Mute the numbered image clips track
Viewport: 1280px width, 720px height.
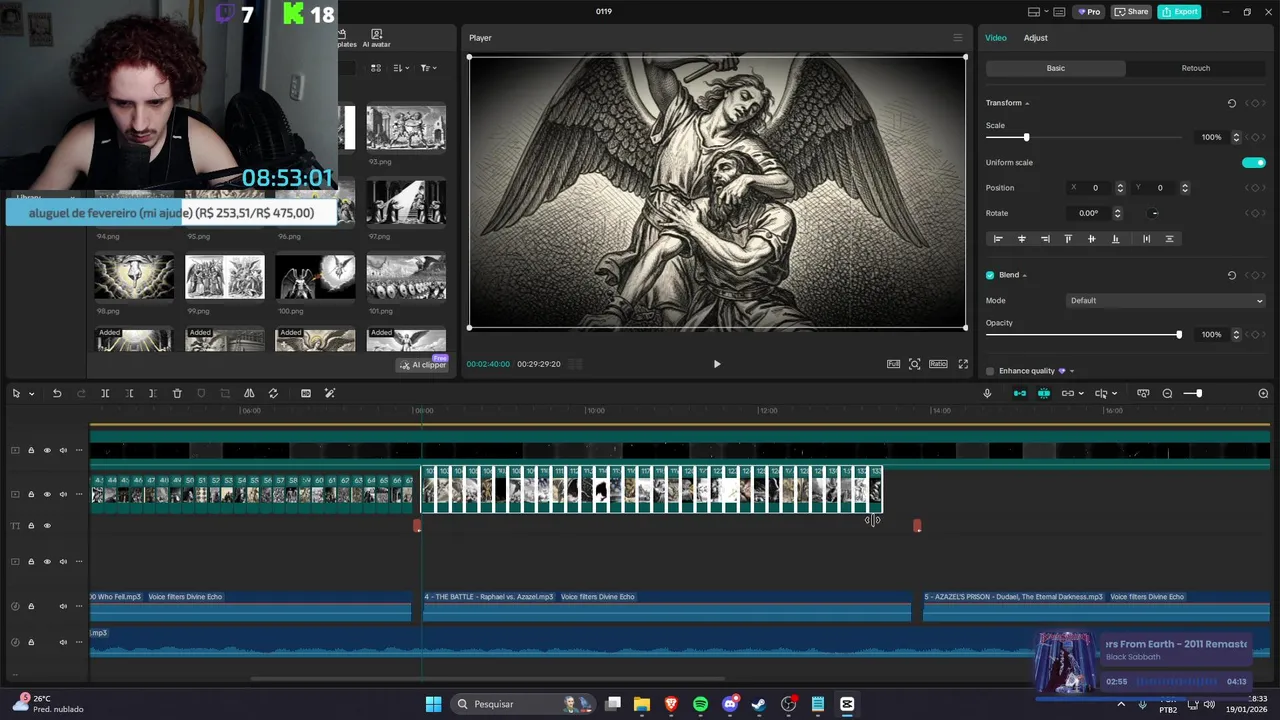click(x=63, y=494)
